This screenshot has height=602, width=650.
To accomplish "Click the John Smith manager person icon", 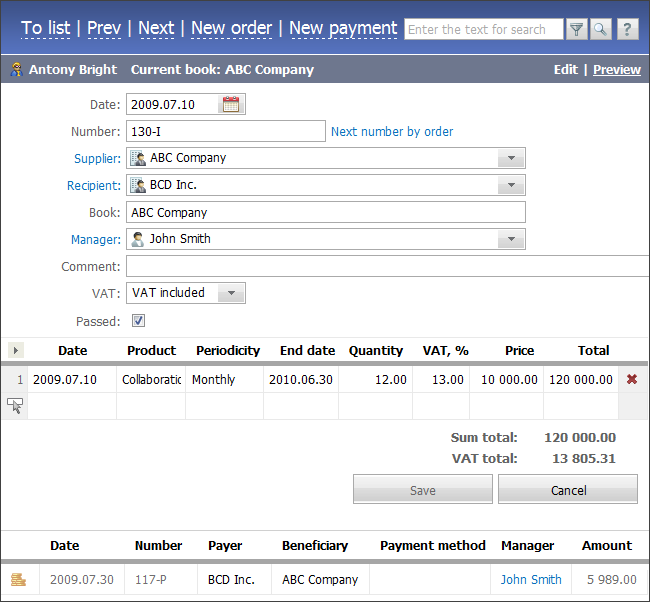I will click(x=138, y=239).
